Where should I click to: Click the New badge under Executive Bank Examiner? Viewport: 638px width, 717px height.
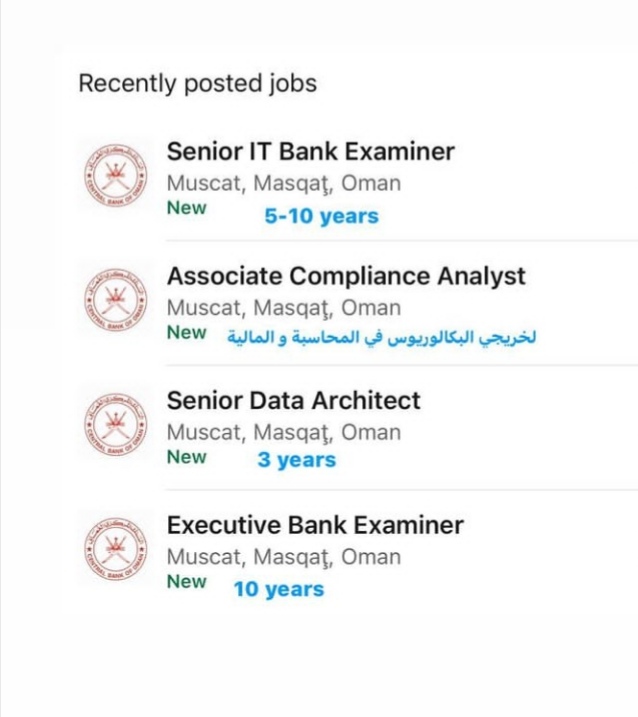pyautogui.click(x=187, y=581)
